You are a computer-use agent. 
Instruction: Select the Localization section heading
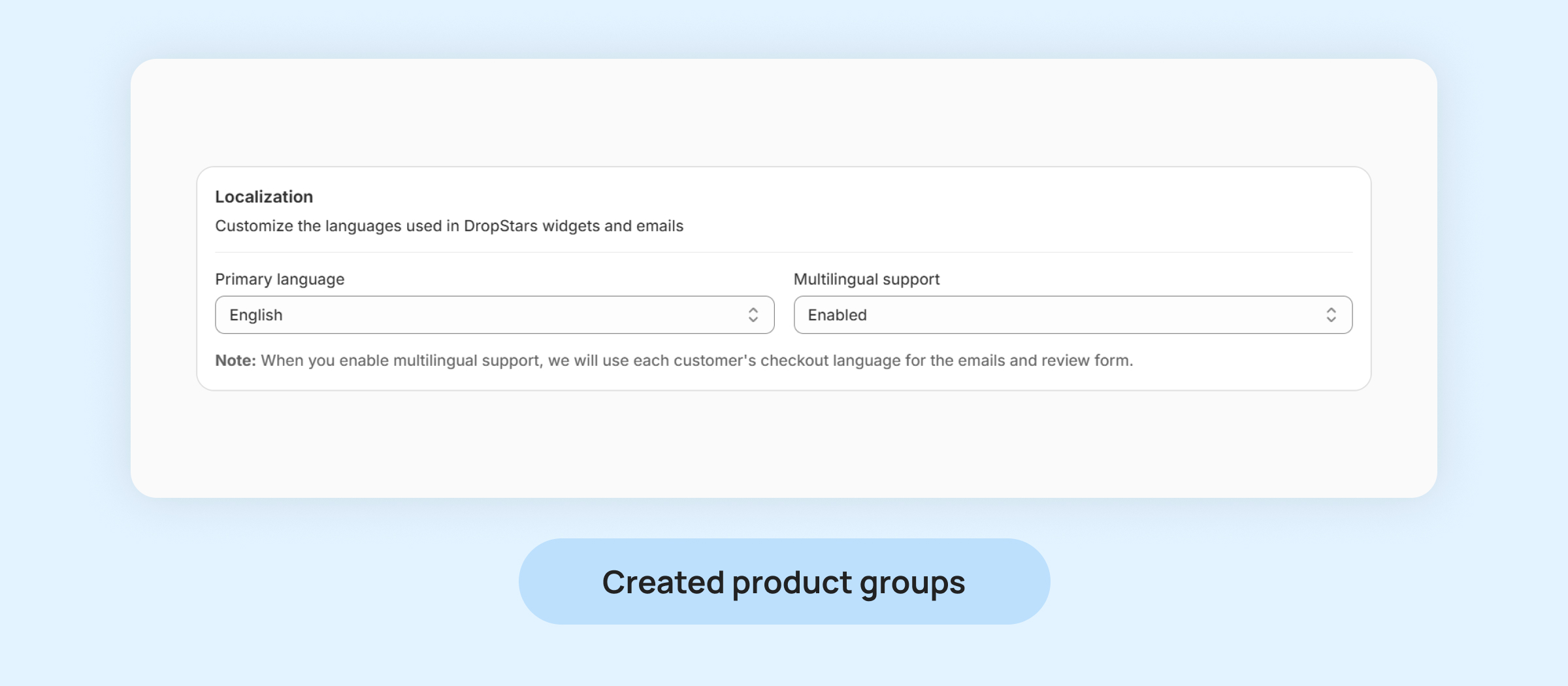click(x=264, y=197)
